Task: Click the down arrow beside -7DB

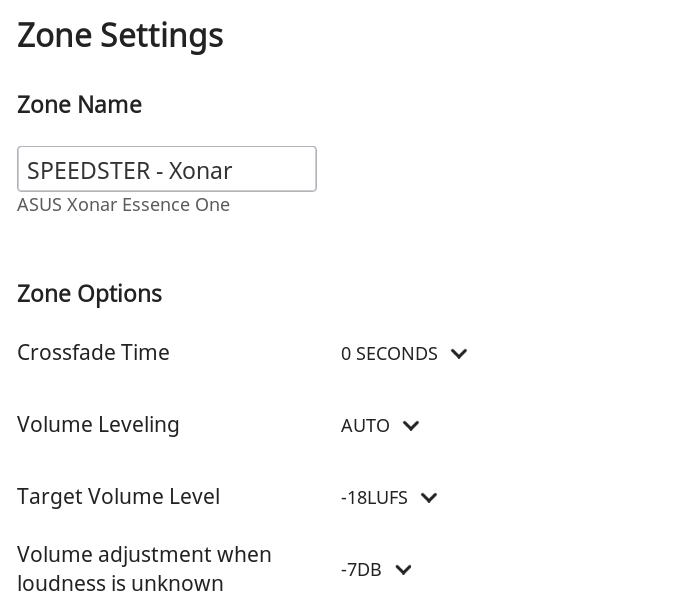Action: (403, 570)
